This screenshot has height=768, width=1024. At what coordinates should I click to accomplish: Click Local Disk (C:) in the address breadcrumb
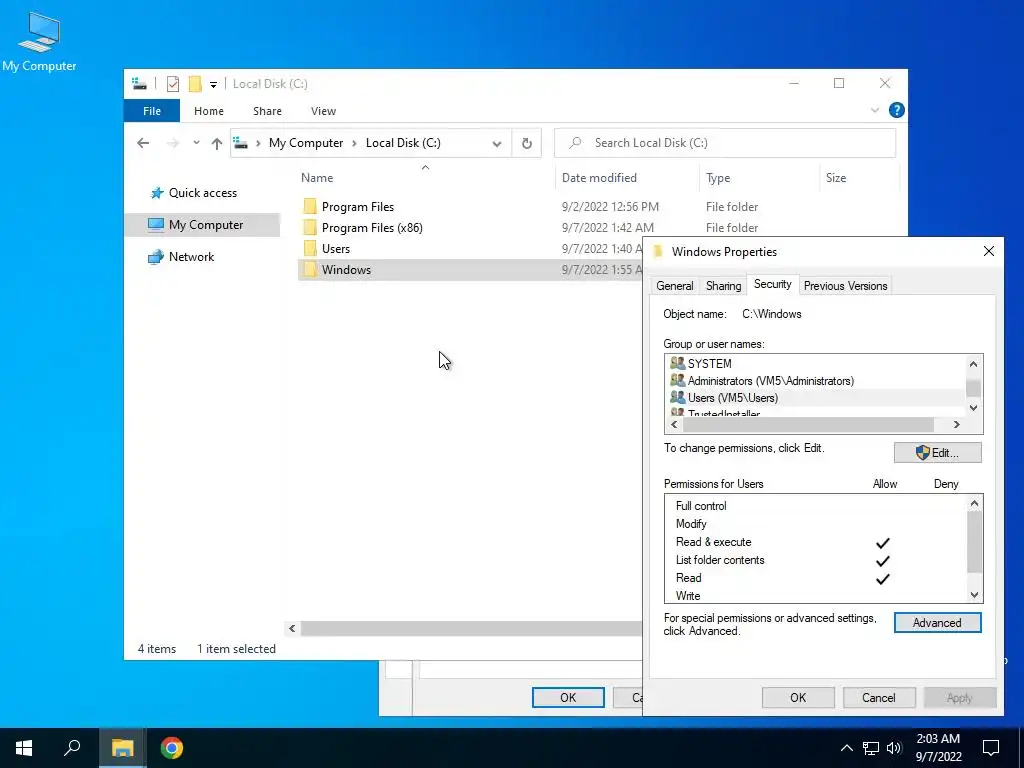[x=403, y=143]
